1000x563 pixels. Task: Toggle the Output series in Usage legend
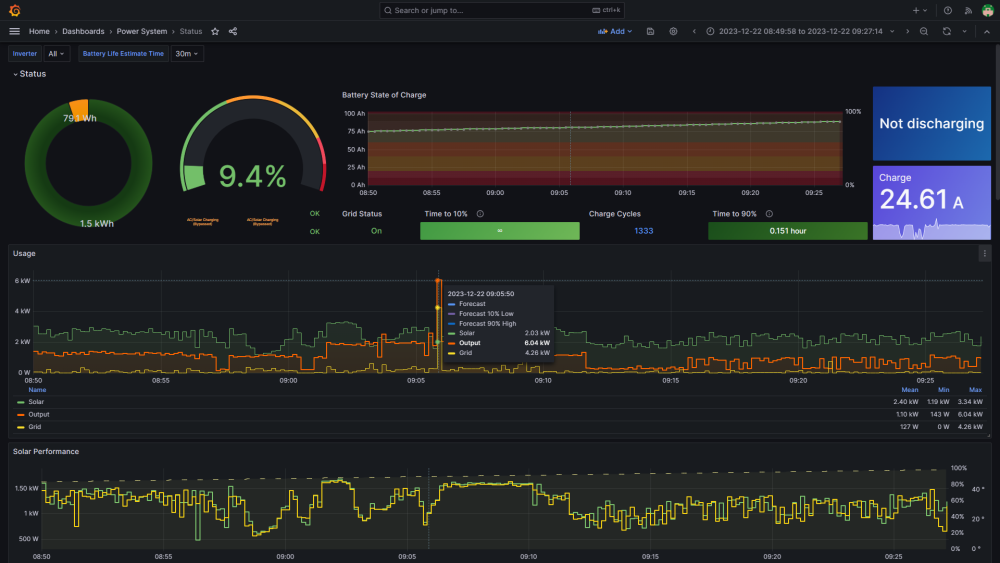[38, 414]
